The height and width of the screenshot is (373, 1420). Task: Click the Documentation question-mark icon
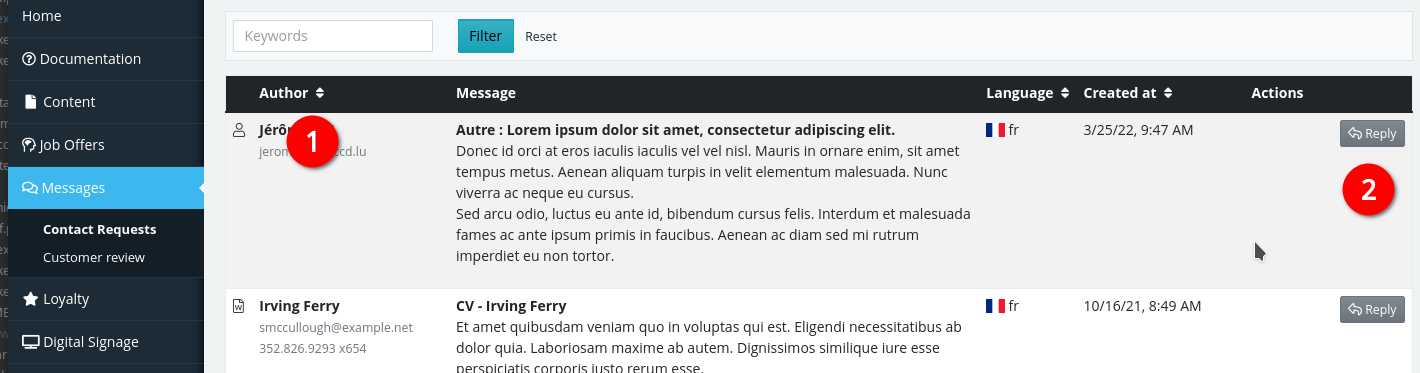point(29,59)
